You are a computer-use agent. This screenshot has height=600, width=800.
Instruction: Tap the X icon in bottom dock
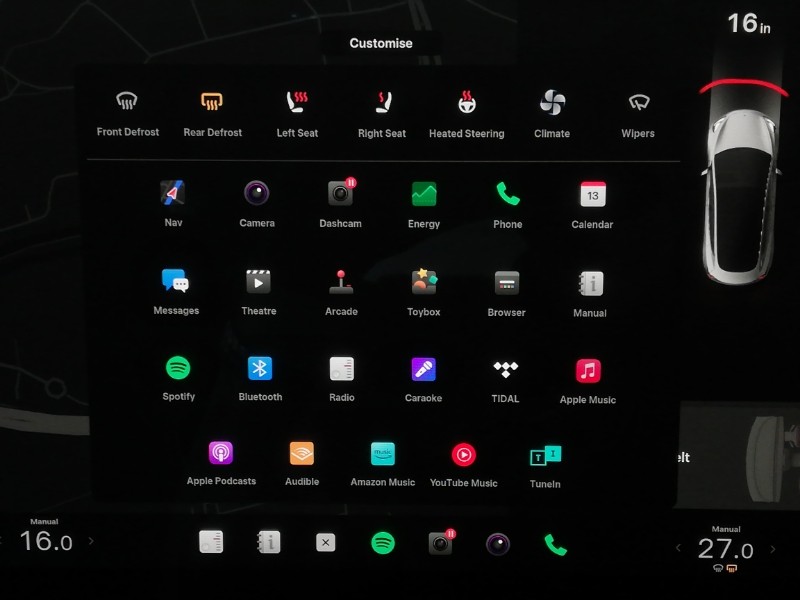point(325,543)
